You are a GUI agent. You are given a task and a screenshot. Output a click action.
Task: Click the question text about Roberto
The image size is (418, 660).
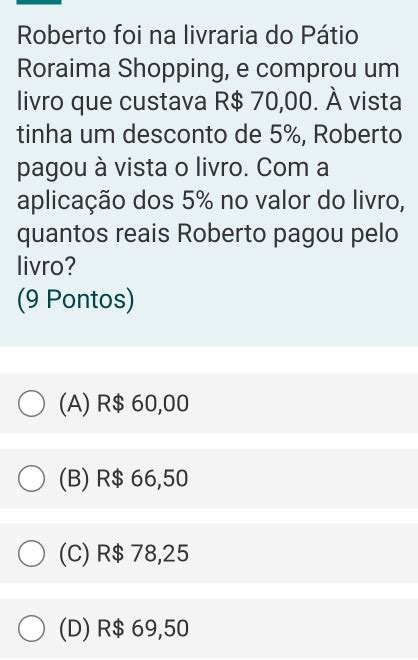point(210,151)
